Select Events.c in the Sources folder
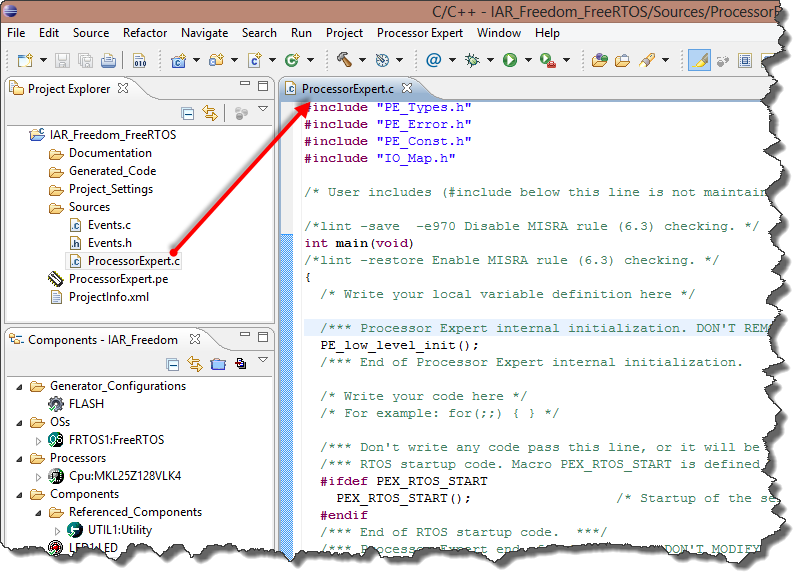The image size is (808, 586). [108, 225]
